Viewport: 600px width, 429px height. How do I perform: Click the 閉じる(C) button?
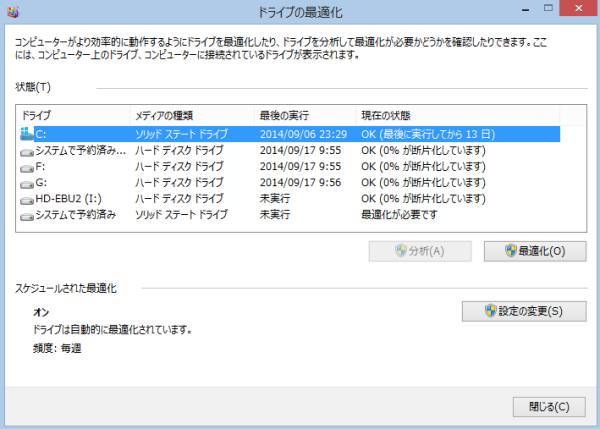coord(541,406)
